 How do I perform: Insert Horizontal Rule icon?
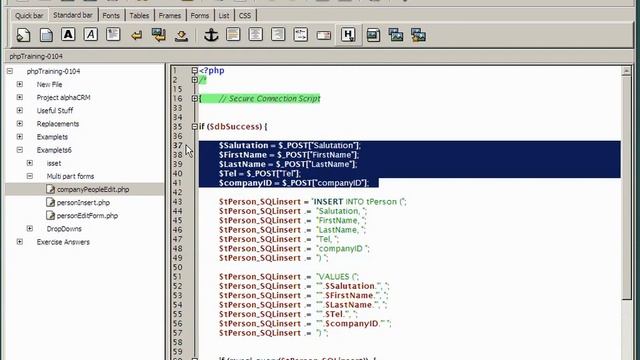(233, 35)
